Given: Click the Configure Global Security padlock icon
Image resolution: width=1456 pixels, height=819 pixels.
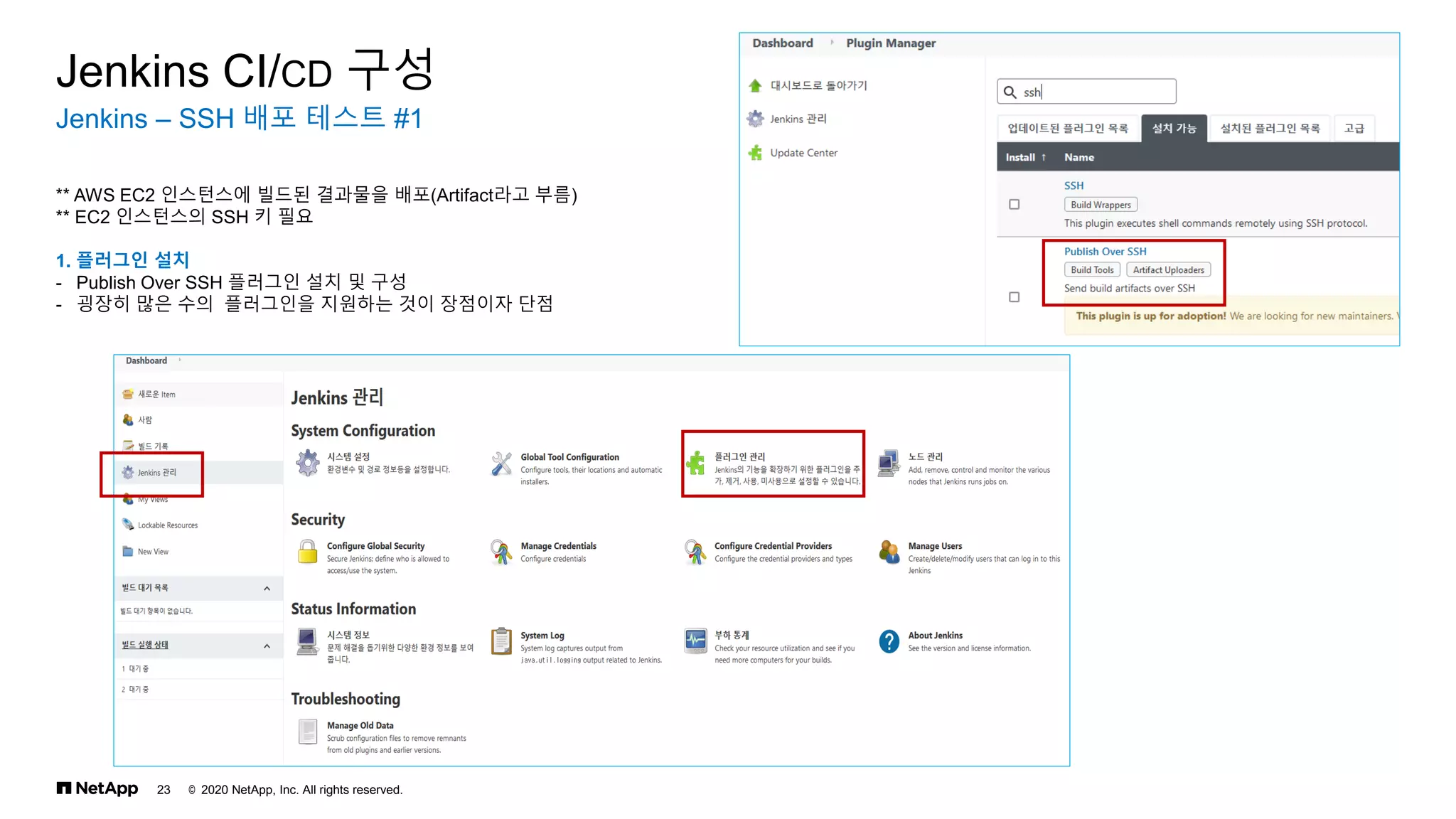Looking at the screenshot, I should [x=308, y=552].
